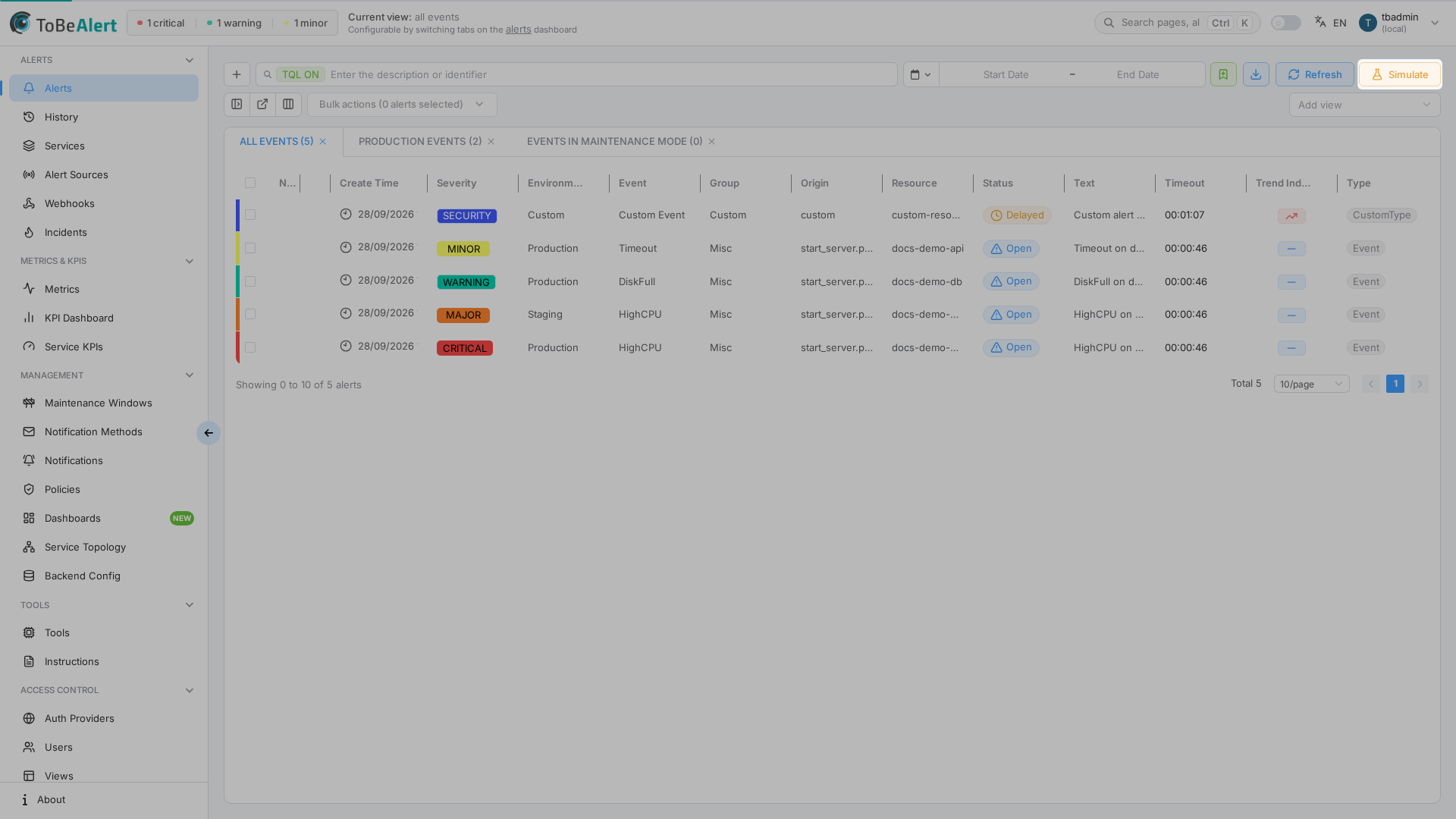Collapse the ALERTS sidebar section

190,60
